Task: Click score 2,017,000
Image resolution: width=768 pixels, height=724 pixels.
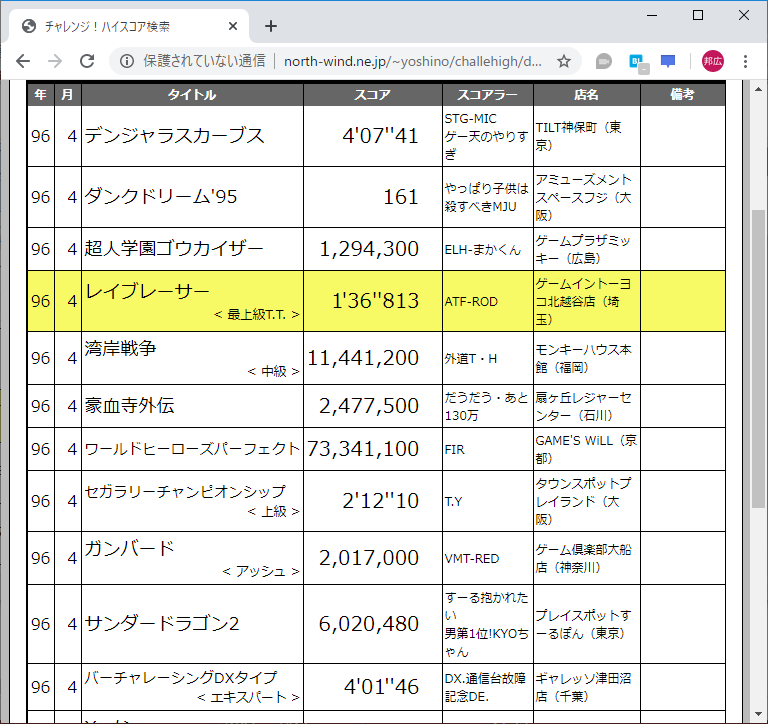Action: point(369,558)
